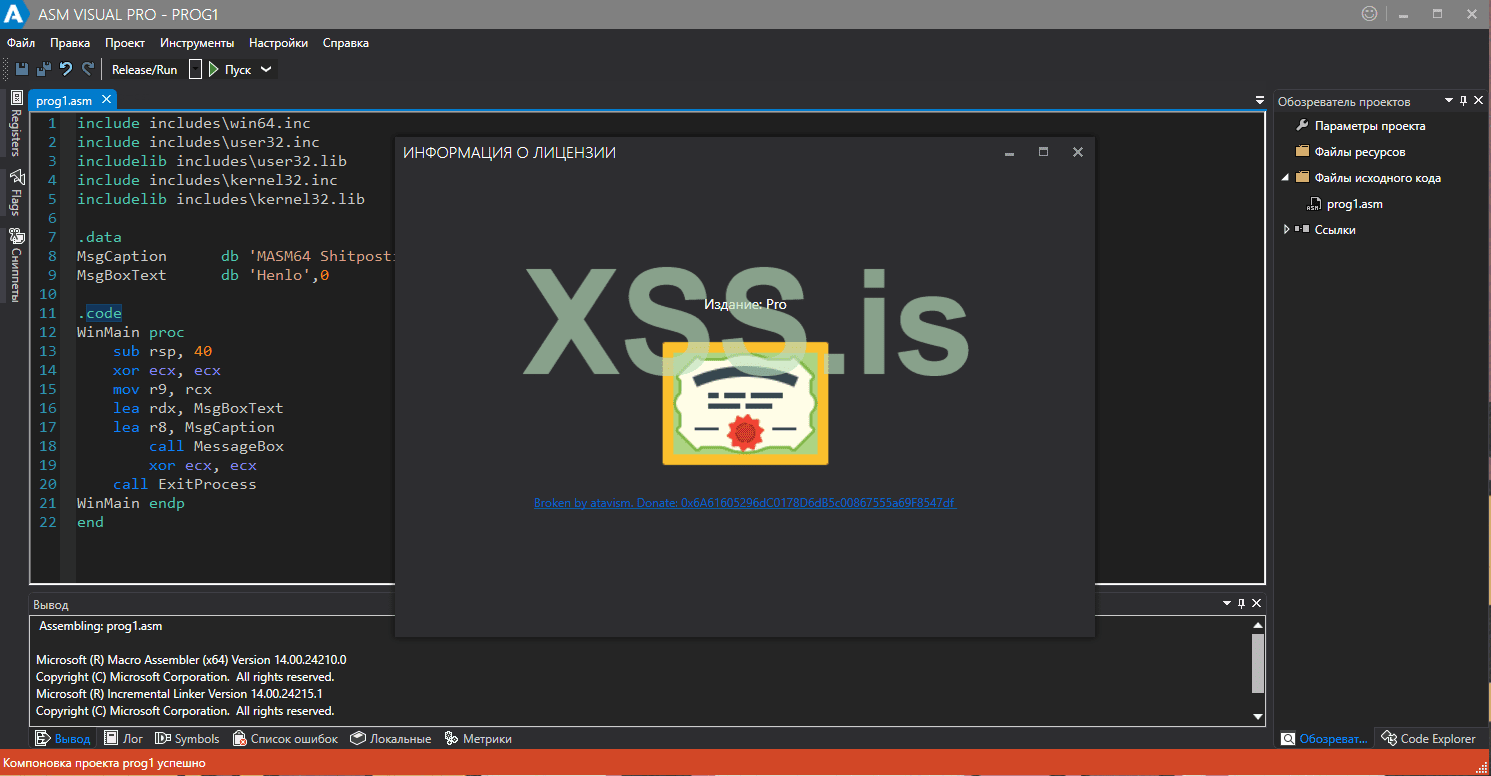The image size is (1491, 776).
Task: Select Параметры проекта in project tree
Action: 1370,126
